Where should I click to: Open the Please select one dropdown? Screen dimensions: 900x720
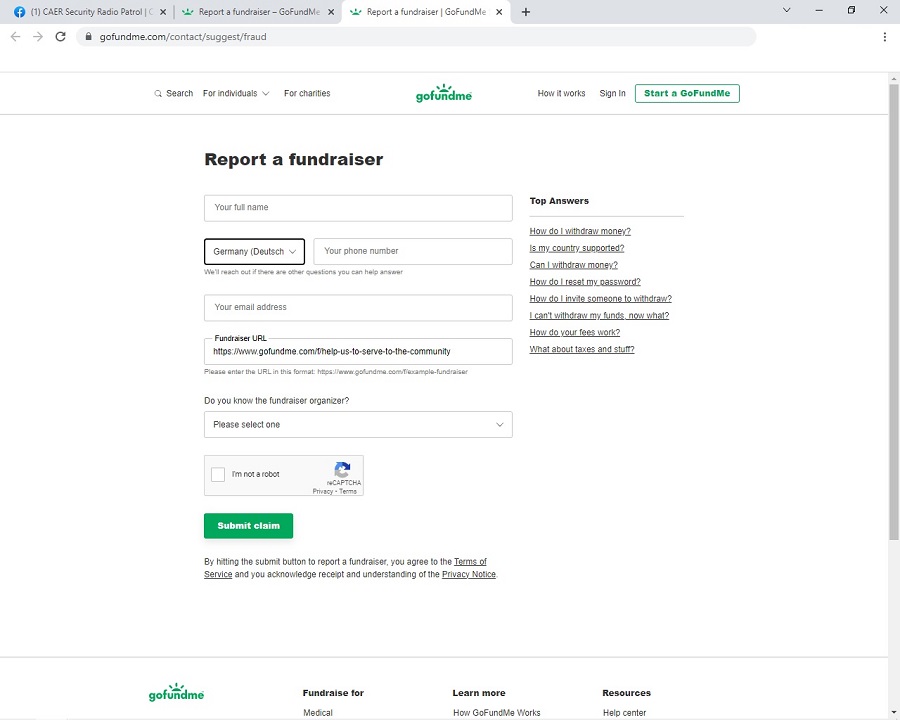pyautogui.click(x=358, y=425)
